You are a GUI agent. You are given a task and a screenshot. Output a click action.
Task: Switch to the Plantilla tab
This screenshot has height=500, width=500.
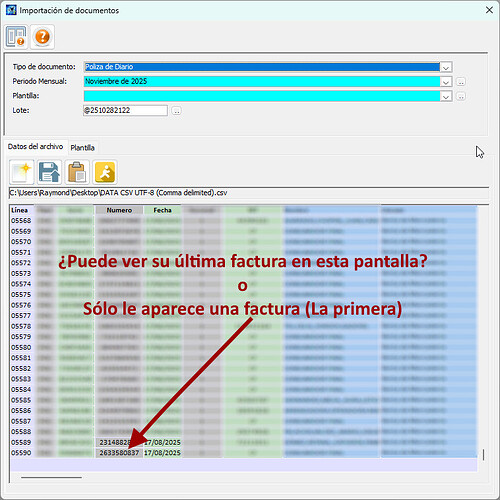pos(82,147)
